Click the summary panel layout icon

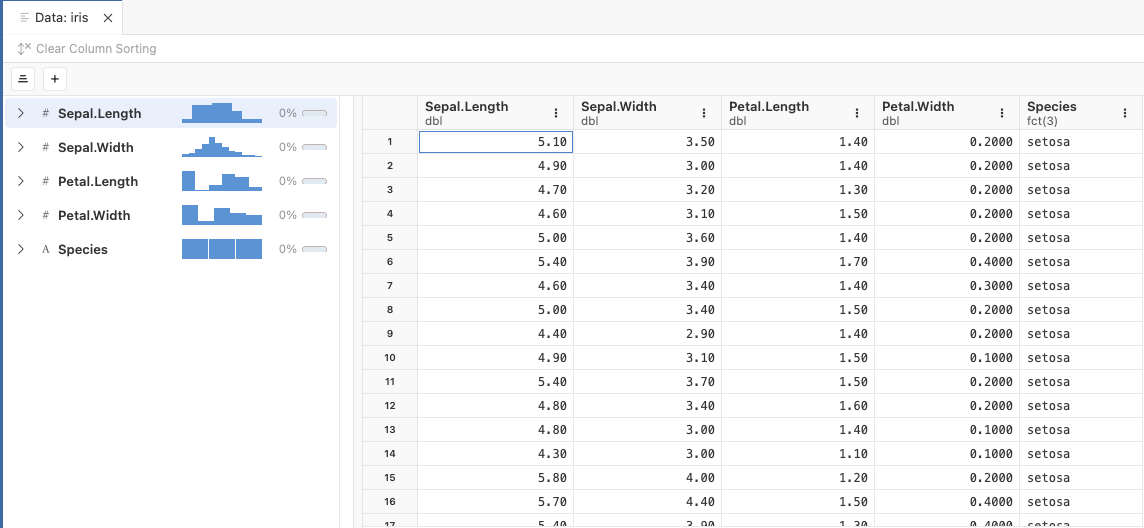(x=23, y=79)
